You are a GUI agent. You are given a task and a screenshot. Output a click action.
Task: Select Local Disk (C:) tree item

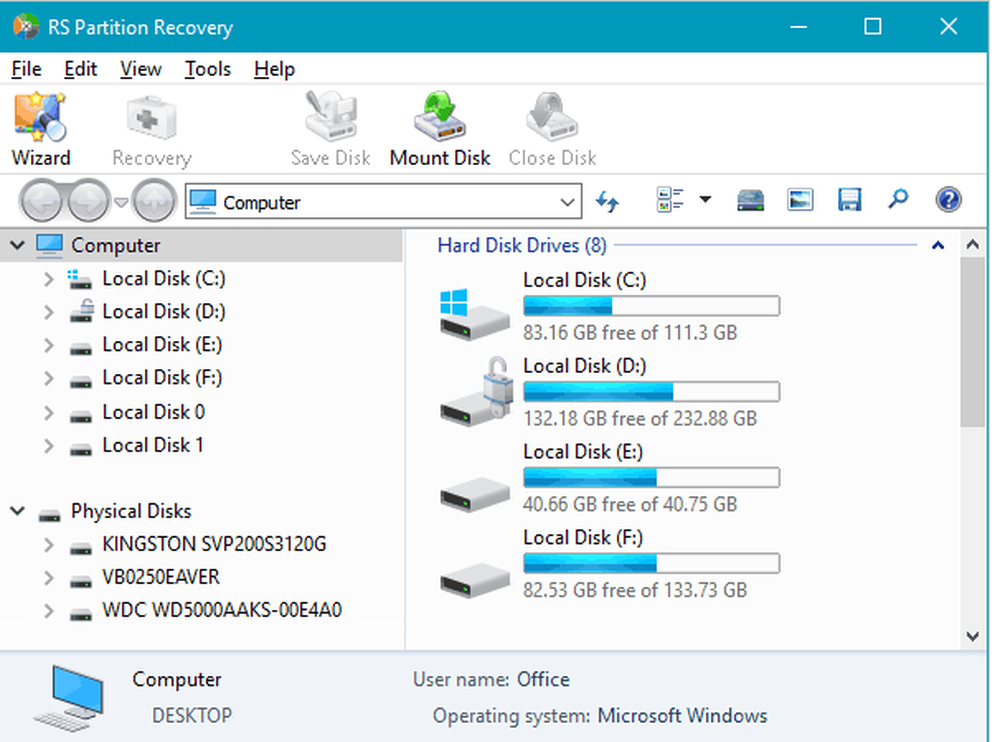coord(164,279)
